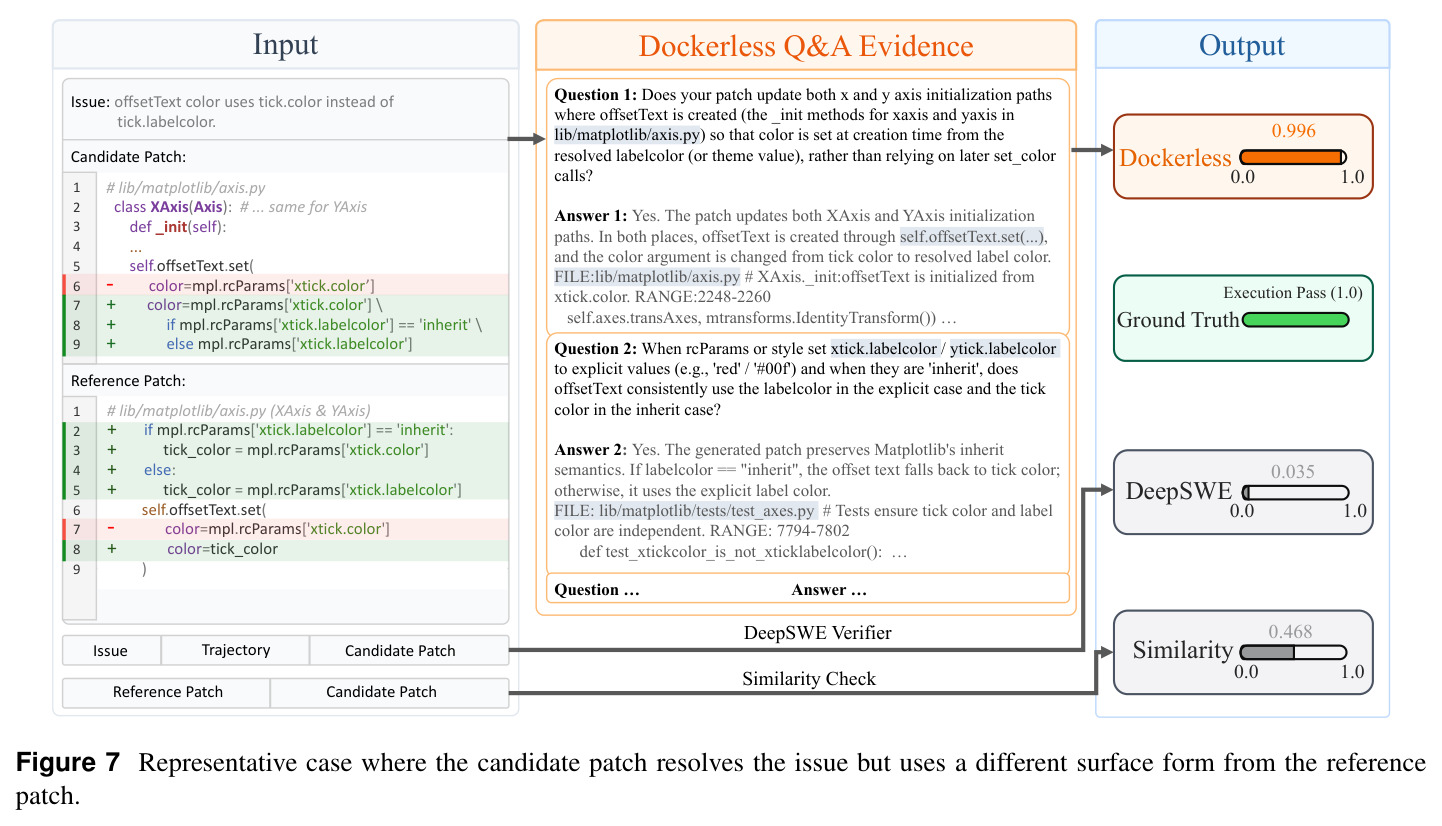Click the collapsed 'Answer …' label
1442x826 pixels.
[x=829, y=590]
